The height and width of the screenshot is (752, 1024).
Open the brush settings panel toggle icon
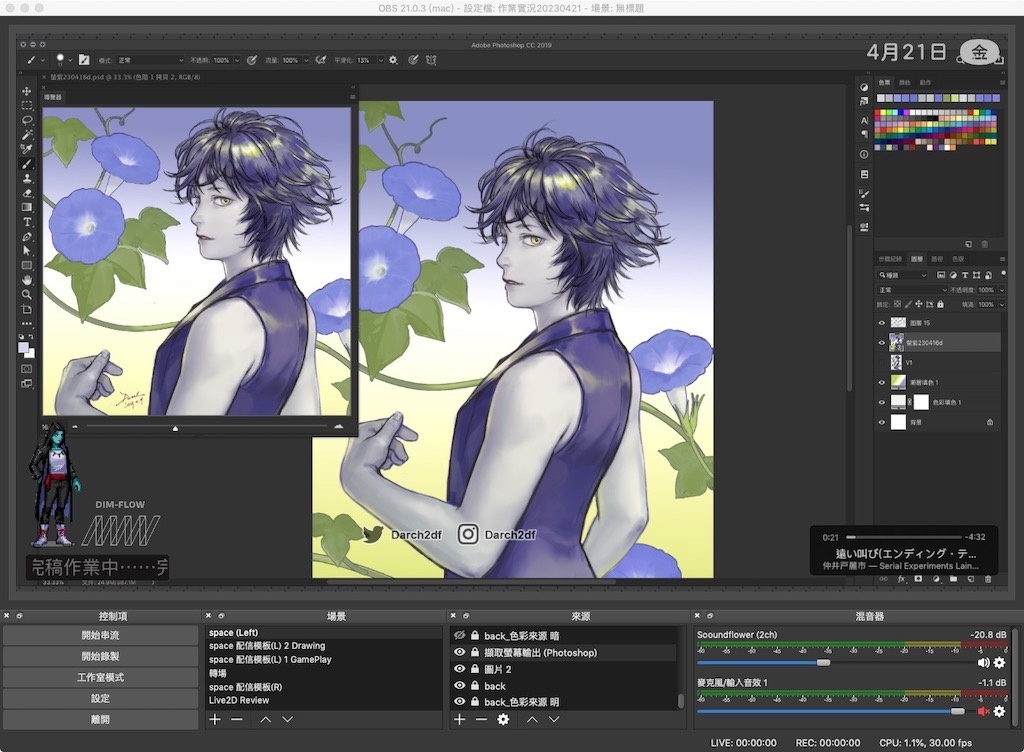[84, 60]
